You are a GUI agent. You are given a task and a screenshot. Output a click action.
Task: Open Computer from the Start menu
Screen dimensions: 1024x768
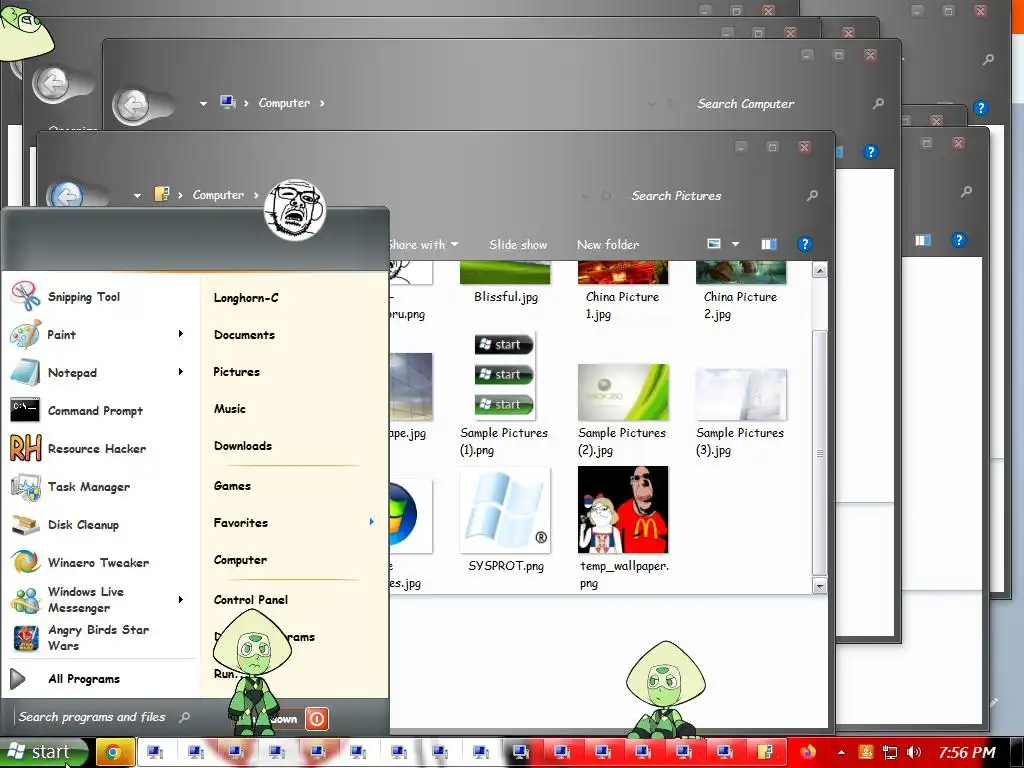240,560
